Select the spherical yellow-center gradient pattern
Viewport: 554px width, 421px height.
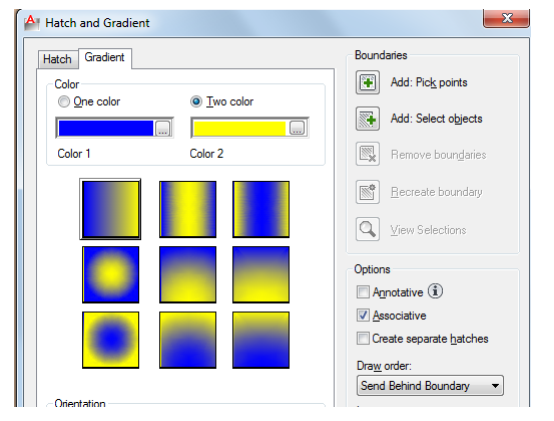point(111,274)
